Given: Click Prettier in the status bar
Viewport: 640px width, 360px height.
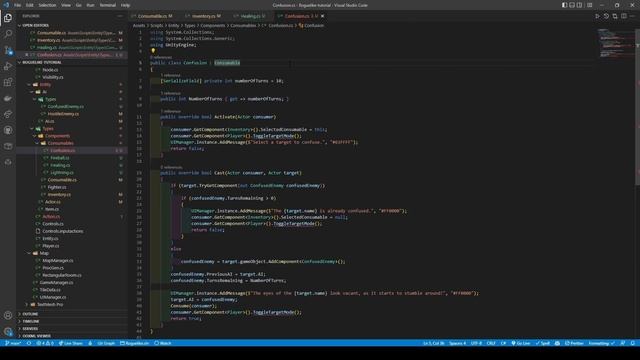Looking at the screenshot, I should [574, 343].
